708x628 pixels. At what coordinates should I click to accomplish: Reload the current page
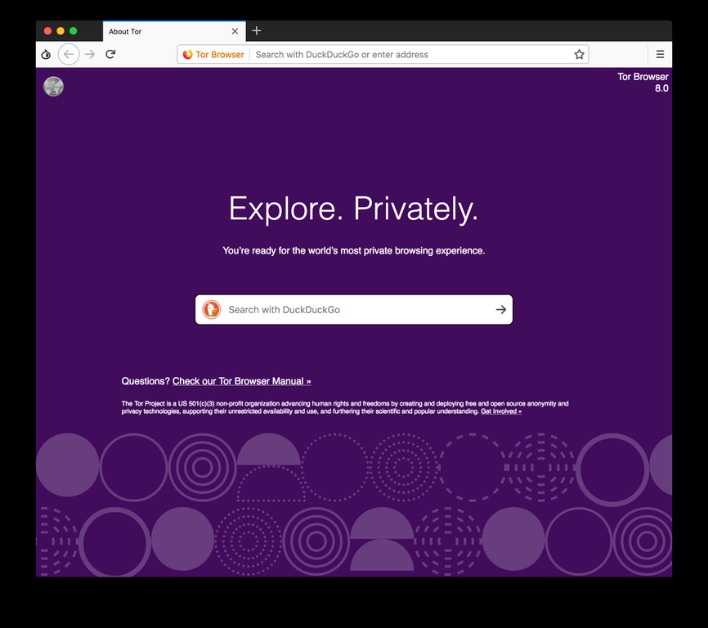[110, 55]
